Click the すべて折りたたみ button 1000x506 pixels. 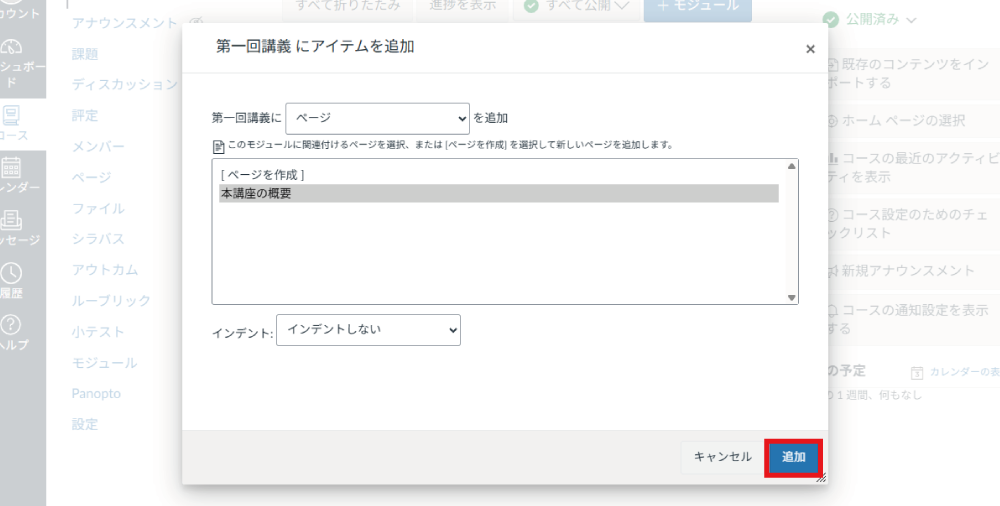pyautogui.click(x=348, y=7)
